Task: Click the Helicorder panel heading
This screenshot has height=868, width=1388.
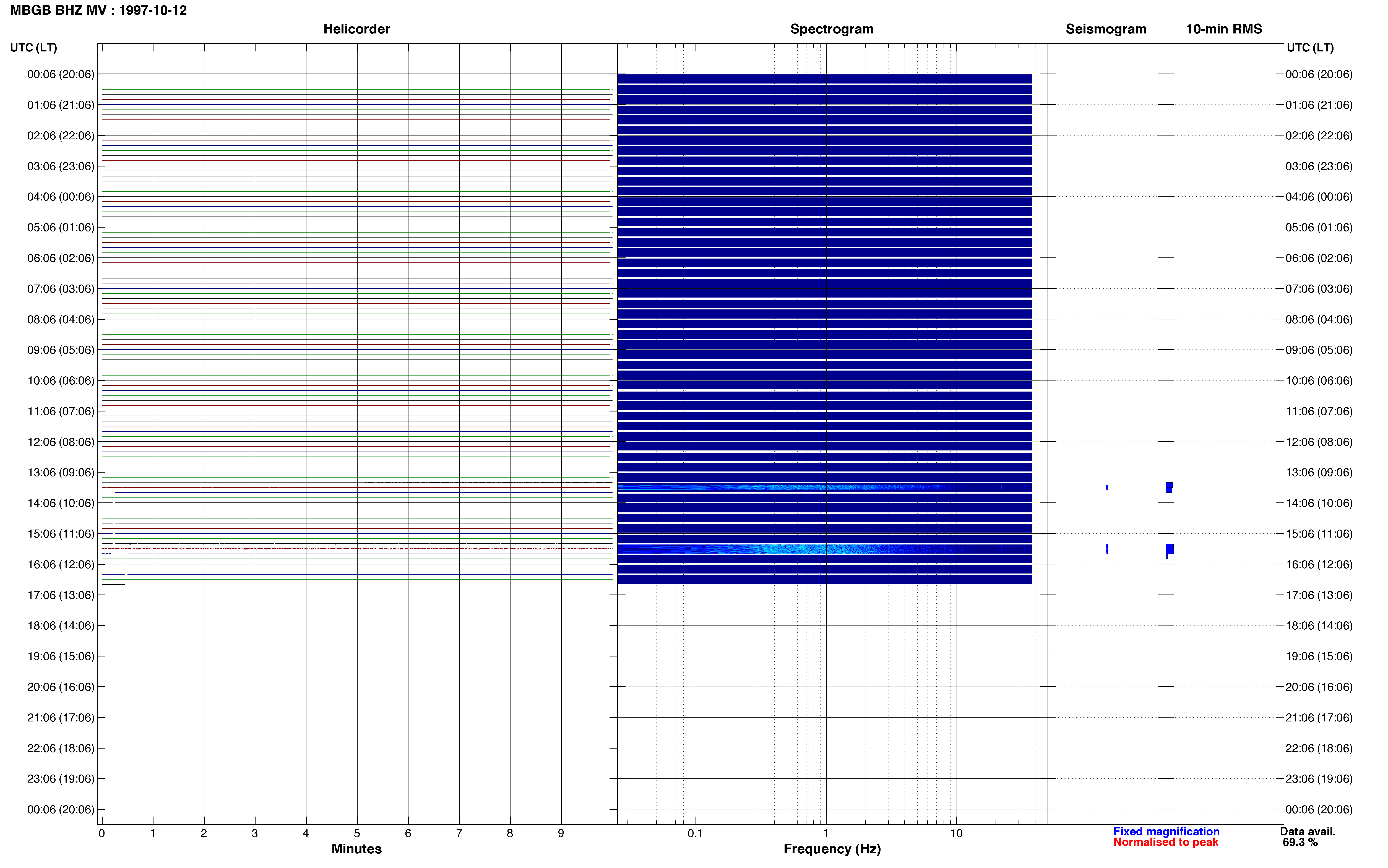Action: pyautogui.click(x=356, y=29)
